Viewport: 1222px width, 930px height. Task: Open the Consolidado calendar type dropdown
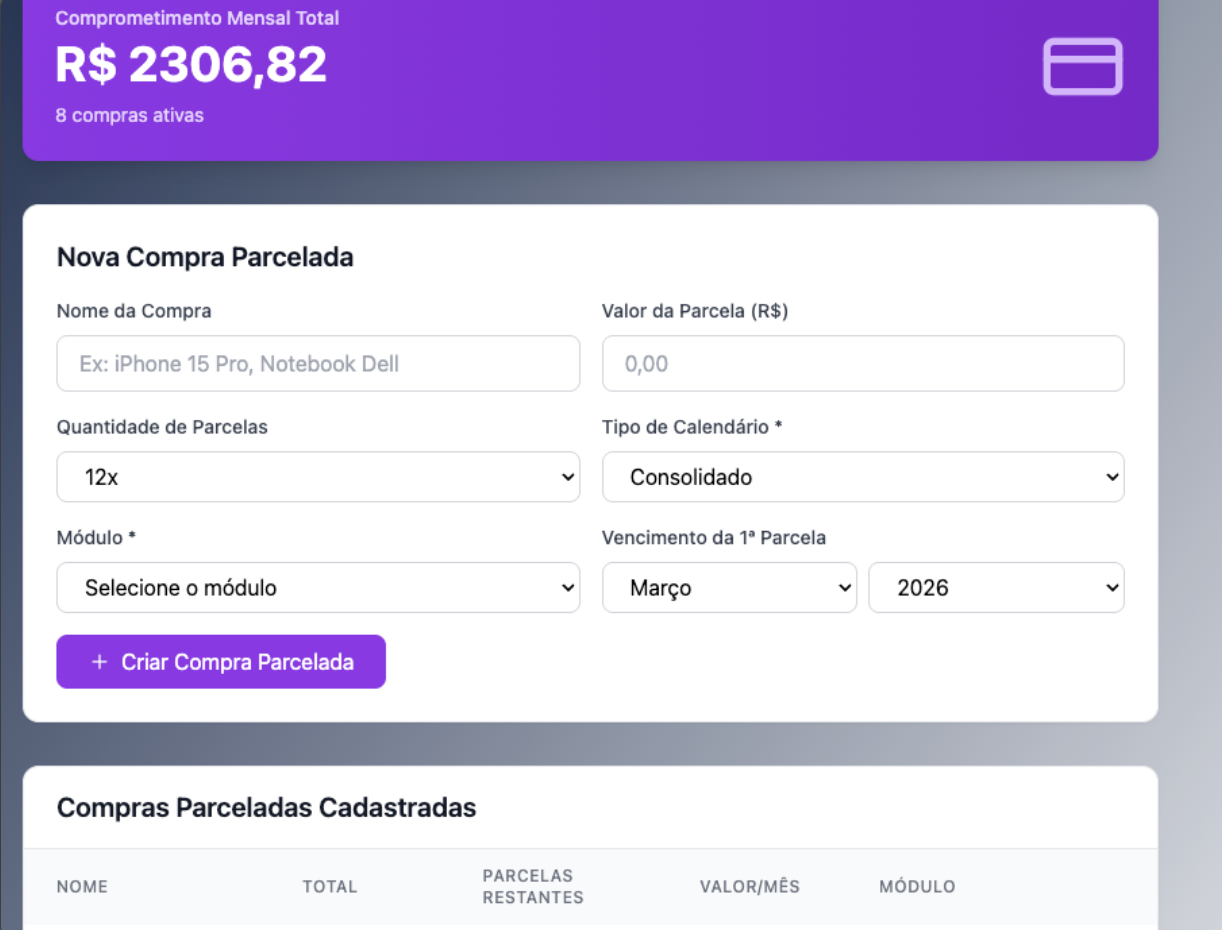point(860,477)
